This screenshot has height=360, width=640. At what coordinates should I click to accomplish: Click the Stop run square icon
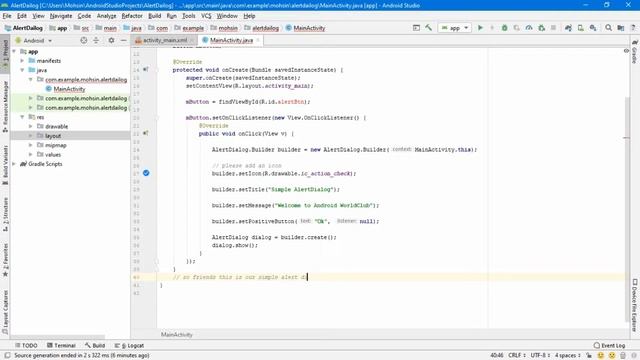(553, 28)
